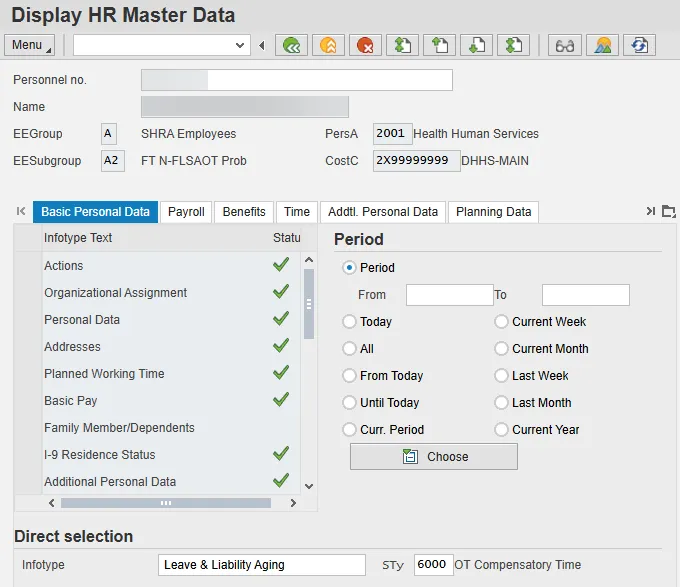Click the Display glasses icon
The width and height of the screenshot is (680, 587).
click(565, 45)
